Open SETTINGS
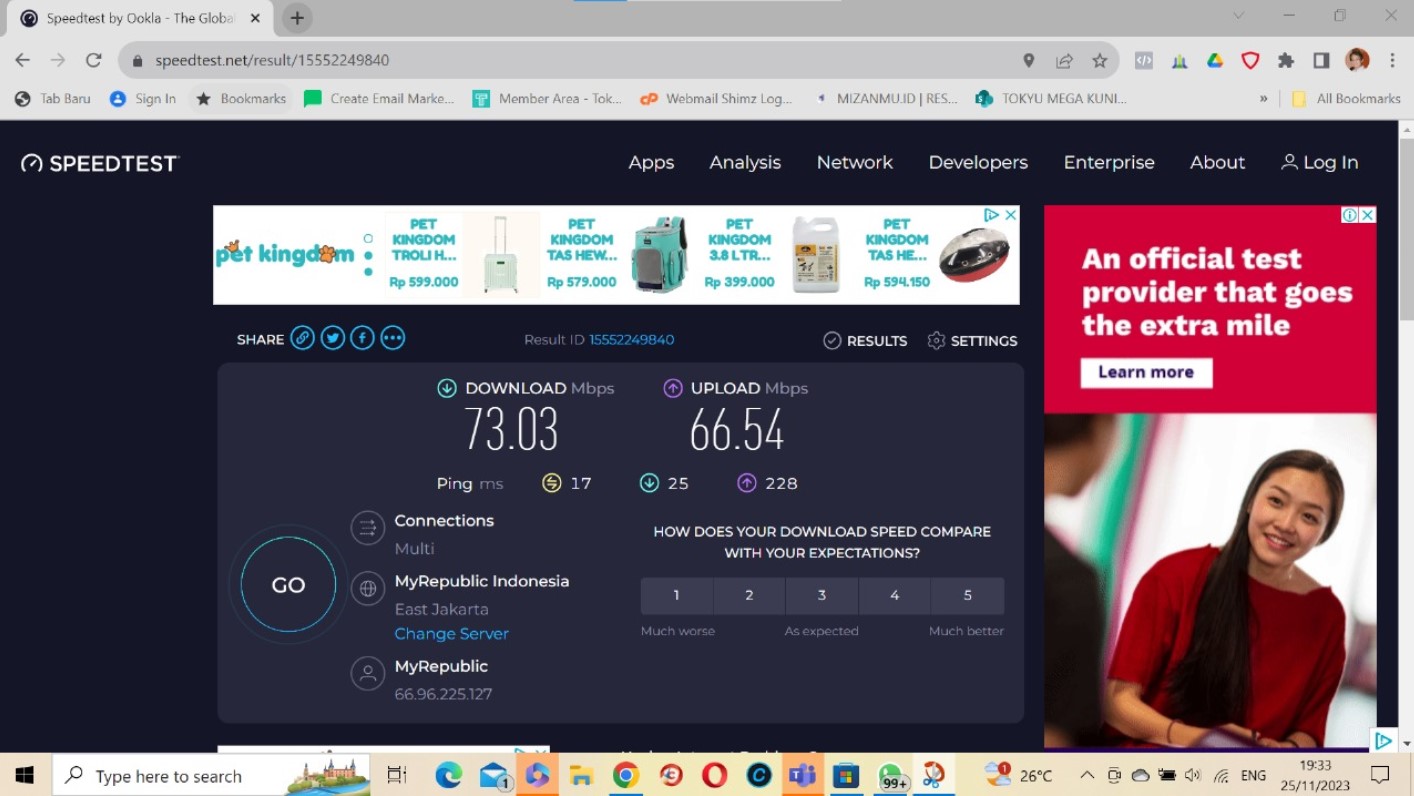 (972, 340)
